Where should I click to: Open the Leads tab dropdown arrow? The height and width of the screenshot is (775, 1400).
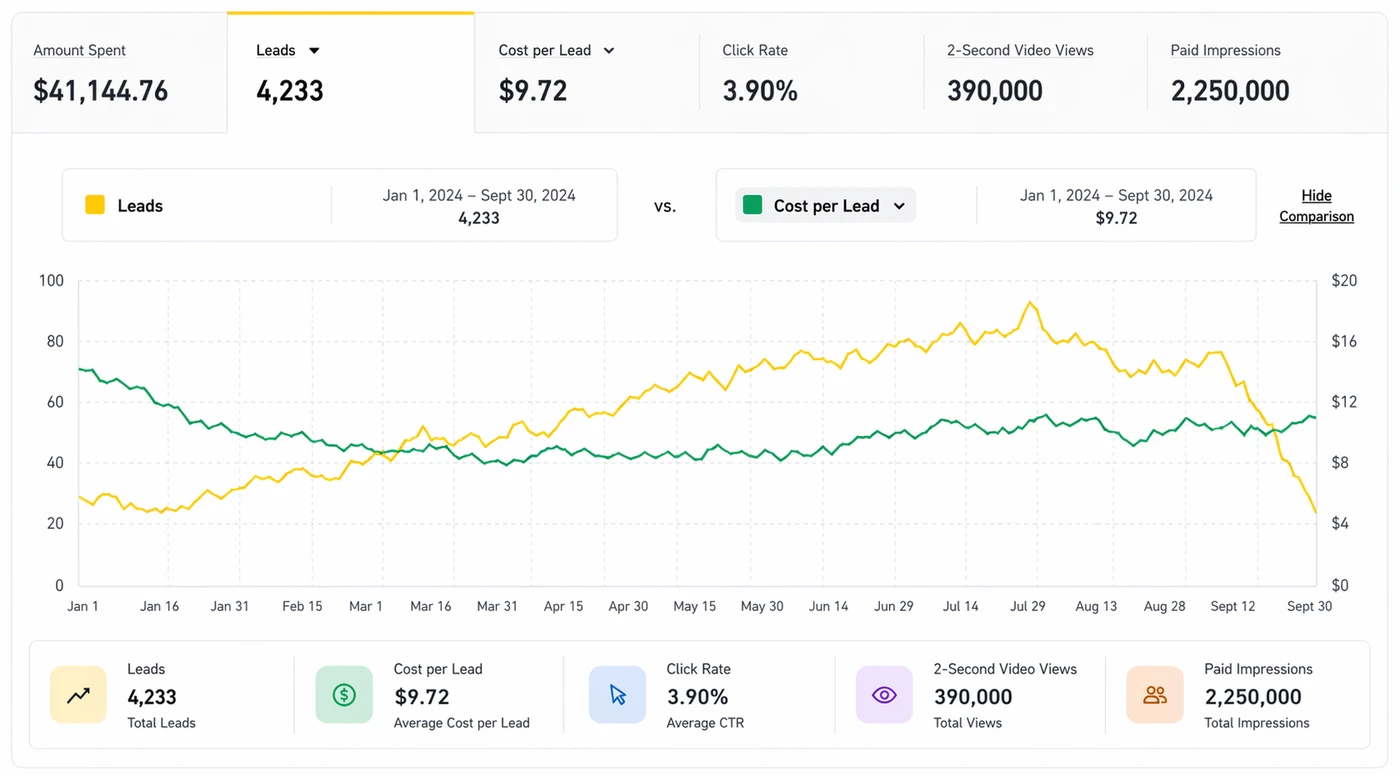314,51
